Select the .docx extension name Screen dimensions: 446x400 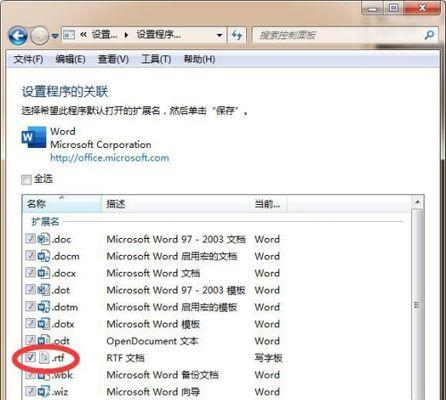(64, 273)
